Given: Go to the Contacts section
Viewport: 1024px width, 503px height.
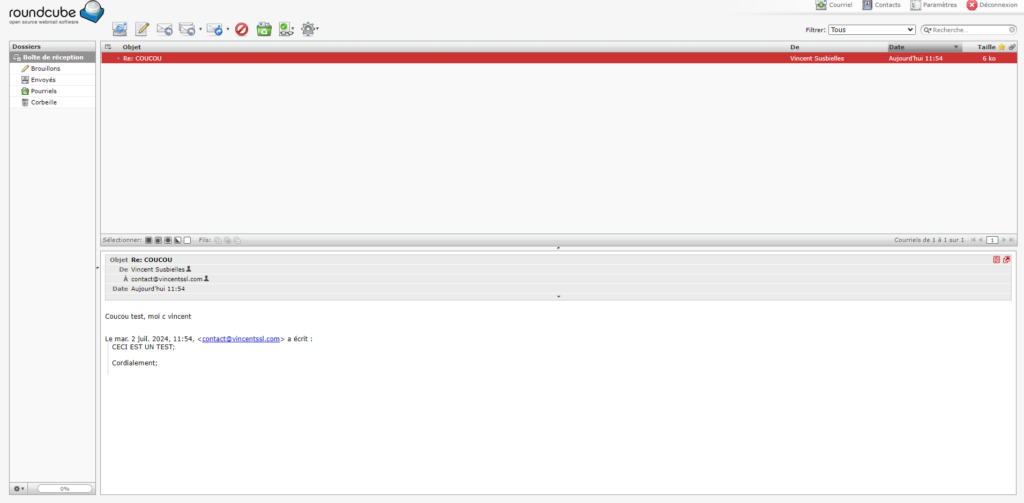Looking at the screenshot, I should coord(880,6).
